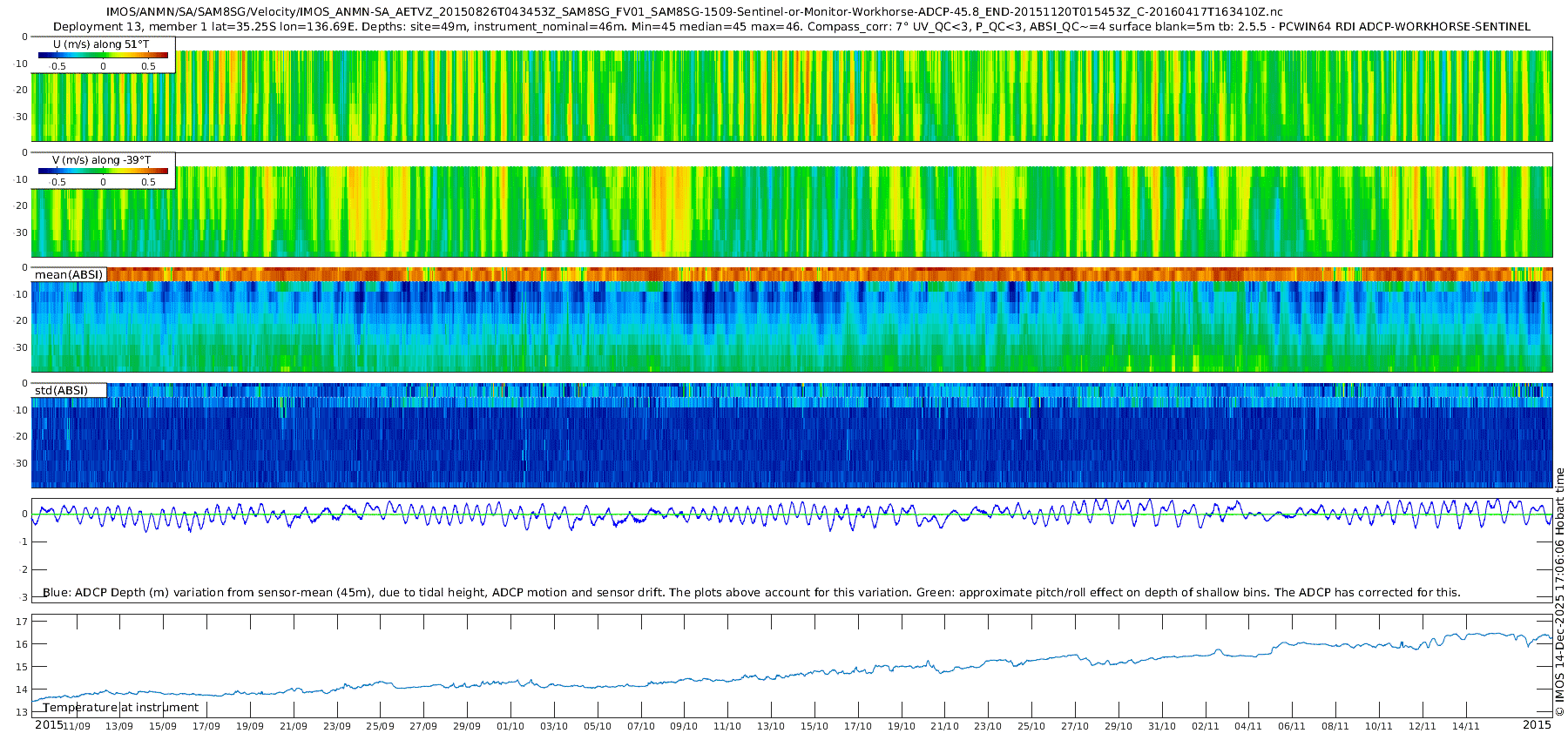The width and height of the screenshot is (1568, 740).
Task: Click the blue ADCP depth description text
Action: coord(751,592)
